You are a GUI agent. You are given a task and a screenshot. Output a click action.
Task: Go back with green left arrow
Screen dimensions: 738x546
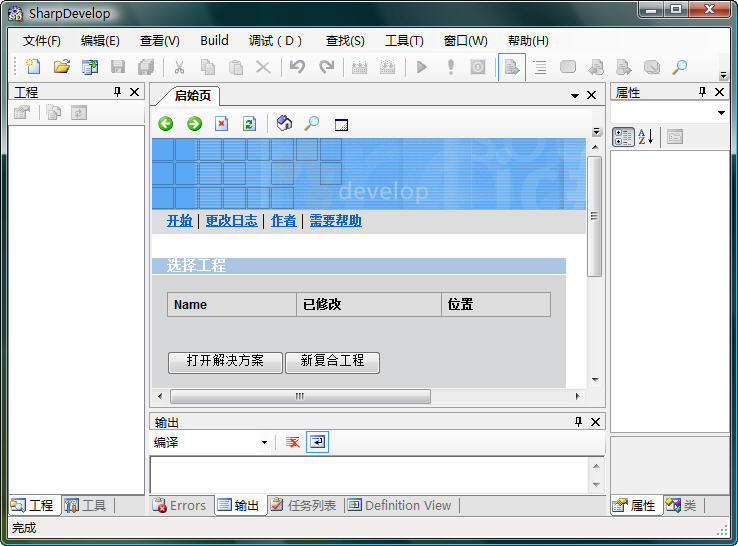click(166, 124)
